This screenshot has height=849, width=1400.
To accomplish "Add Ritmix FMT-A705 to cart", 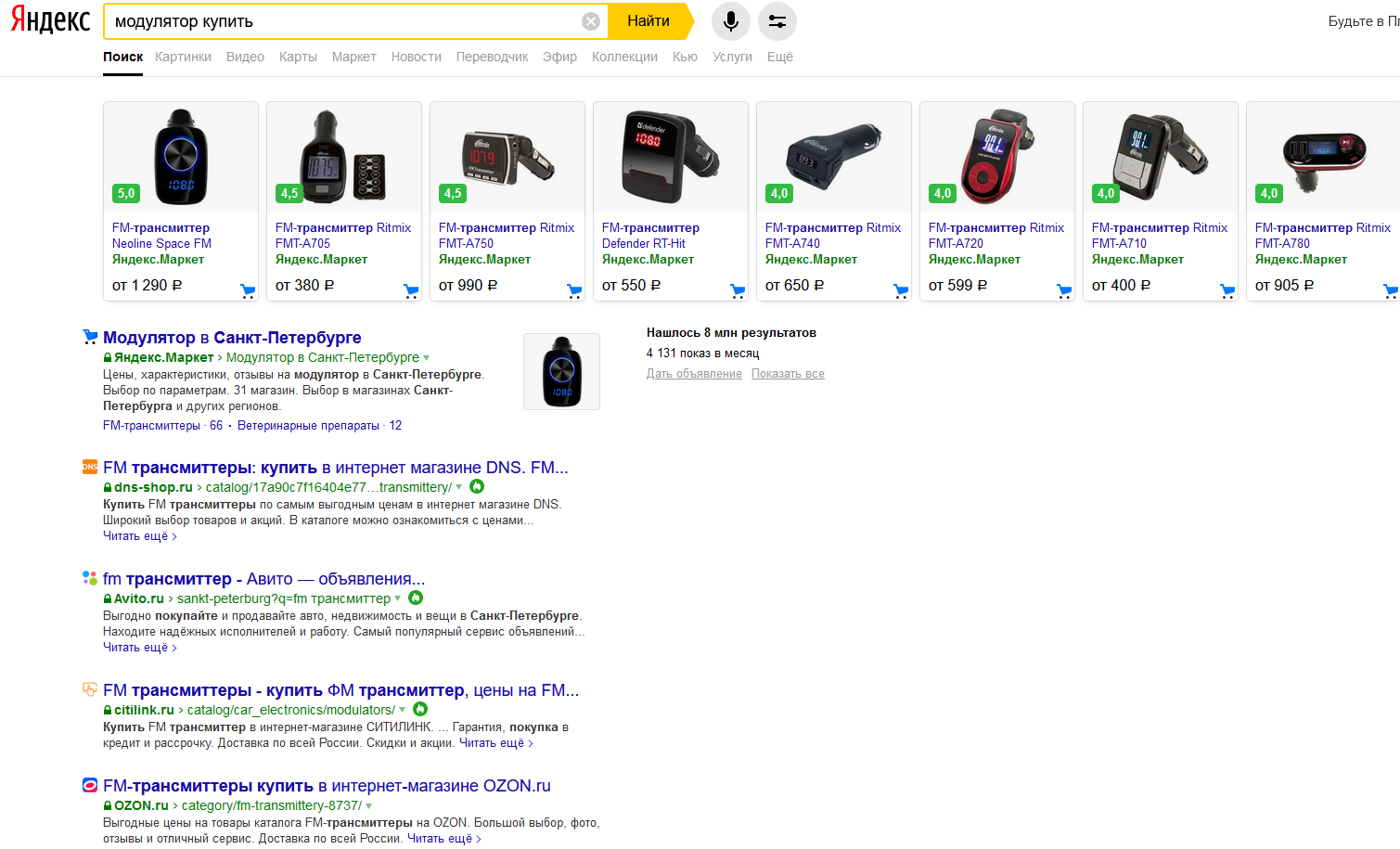I will pyautogui.click(x=411, y=291).
